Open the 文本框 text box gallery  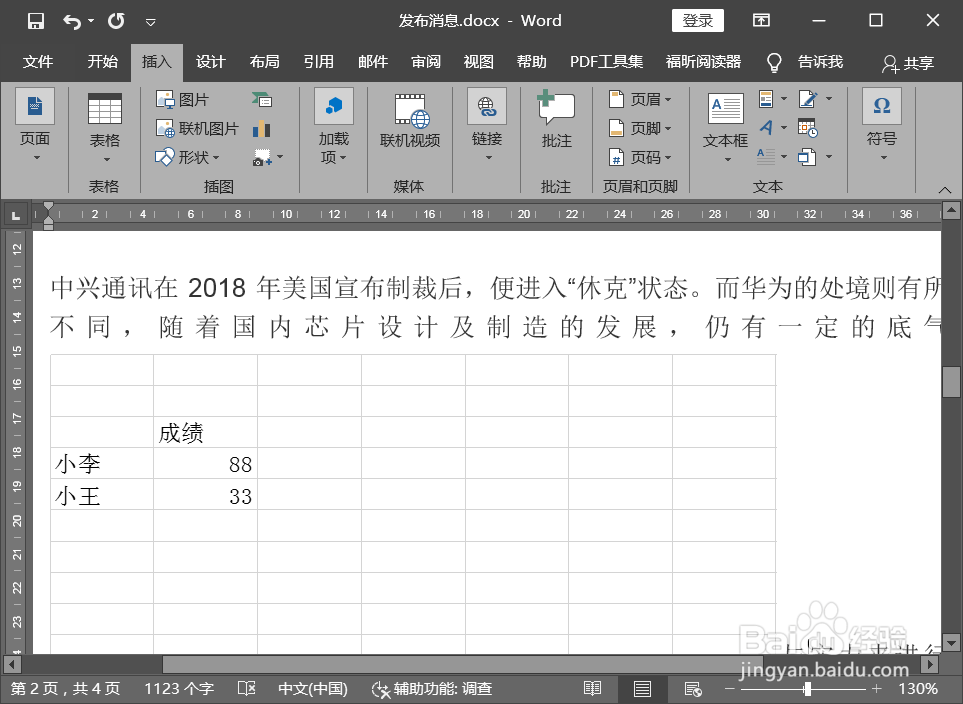(725, 127)
